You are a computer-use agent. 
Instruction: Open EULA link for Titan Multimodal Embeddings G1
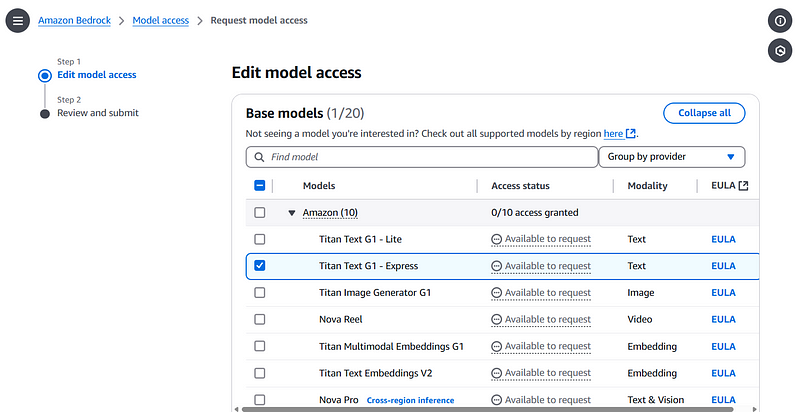point(723,347)
